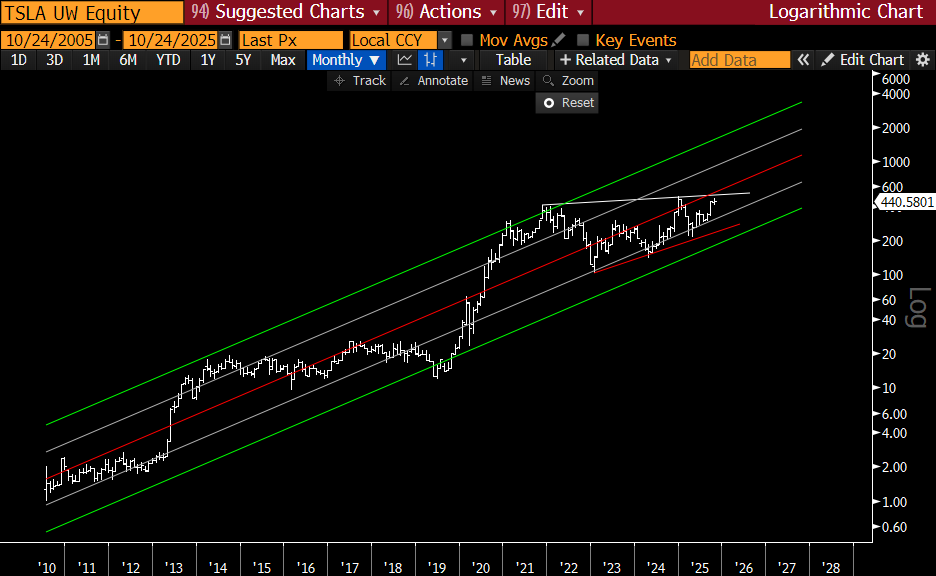Click the TSLA UW Equity security field
The image size is (936, 576).
92,13
